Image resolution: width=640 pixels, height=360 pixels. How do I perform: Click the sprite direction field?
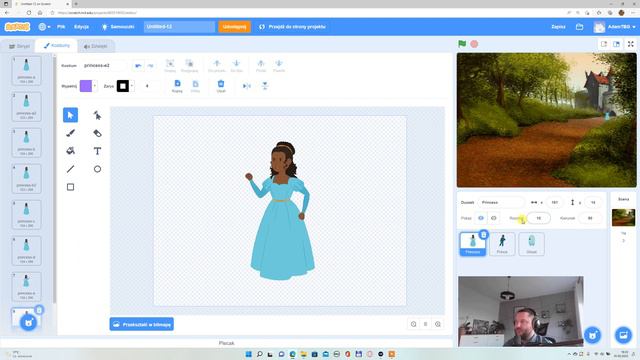590,218
